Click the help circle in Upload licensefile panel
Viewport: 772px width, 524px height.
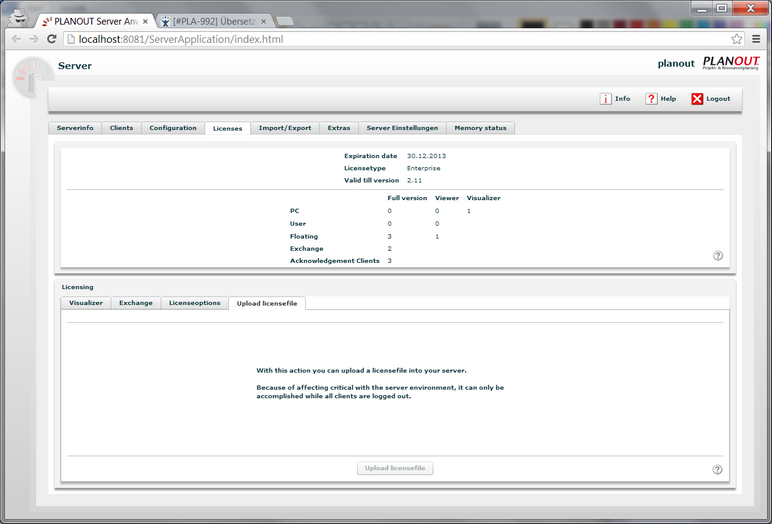point(717,469)
